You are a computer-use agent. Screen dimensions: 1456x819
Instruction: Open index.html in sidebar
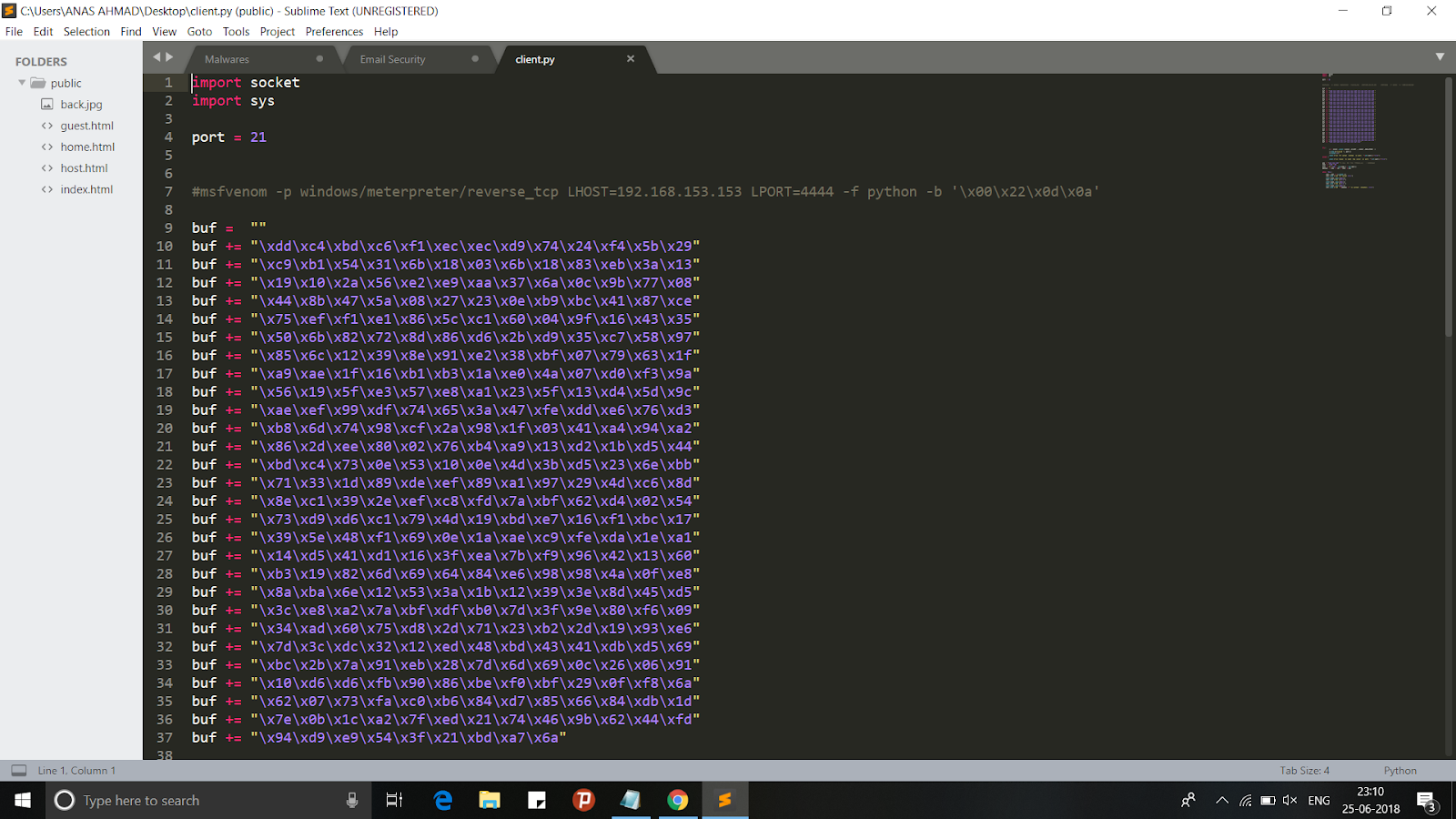pyautogui.click(x=86, y=189)
